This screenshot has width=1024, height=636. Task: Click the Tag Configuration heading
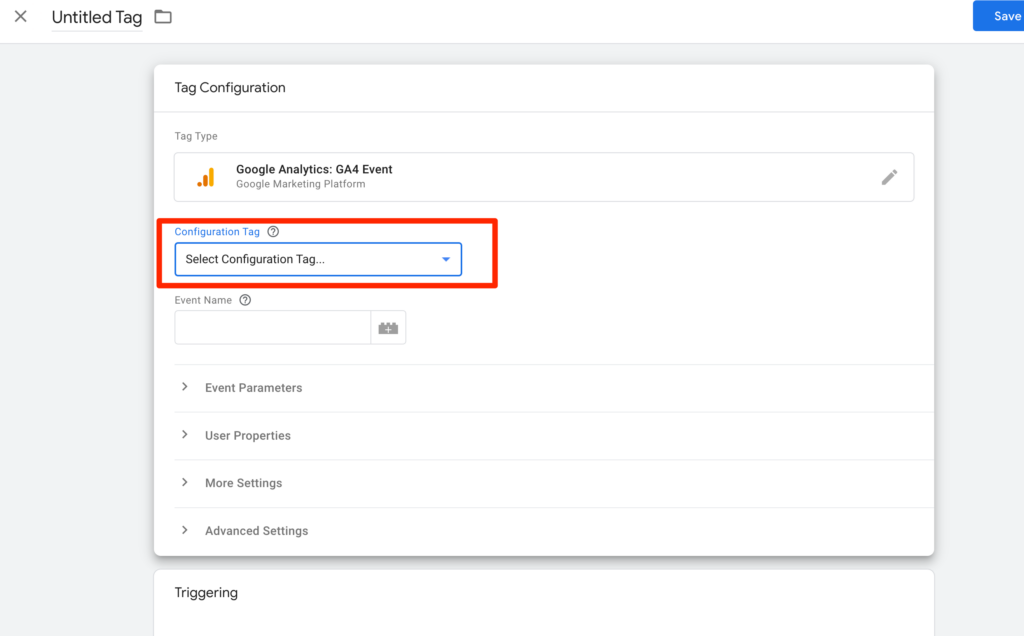pyautogui.click(x=230, y=88)
